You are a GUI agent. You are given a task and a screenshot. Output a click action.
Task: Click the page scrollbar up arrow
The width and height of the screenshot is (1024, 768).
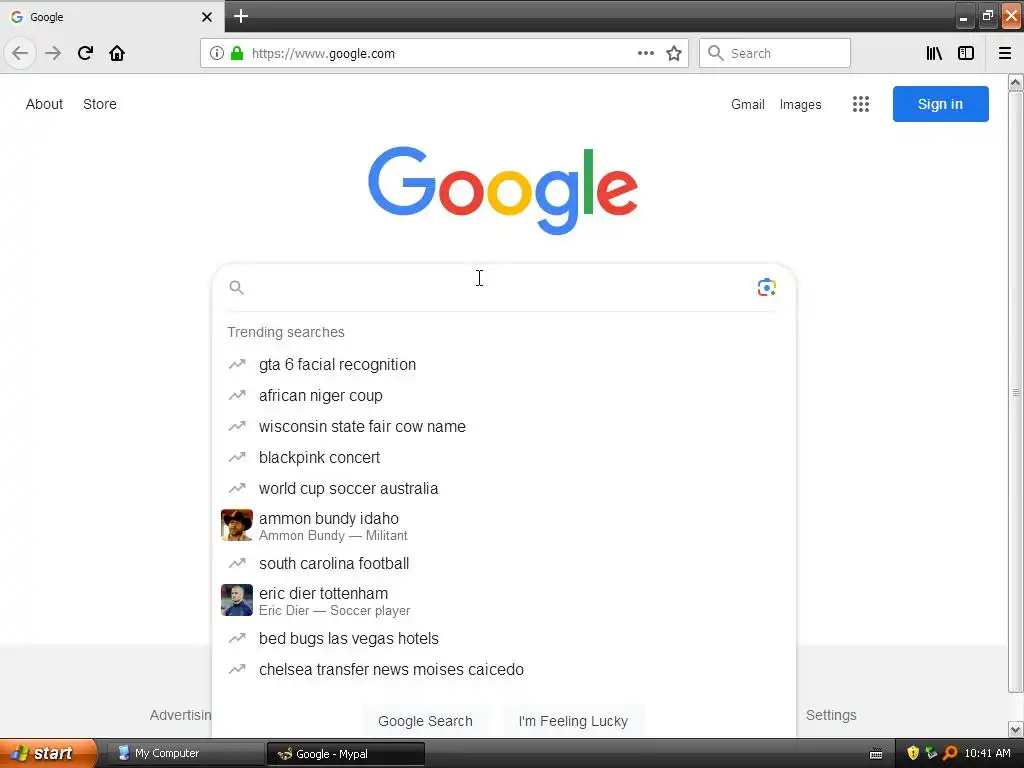1016,82
